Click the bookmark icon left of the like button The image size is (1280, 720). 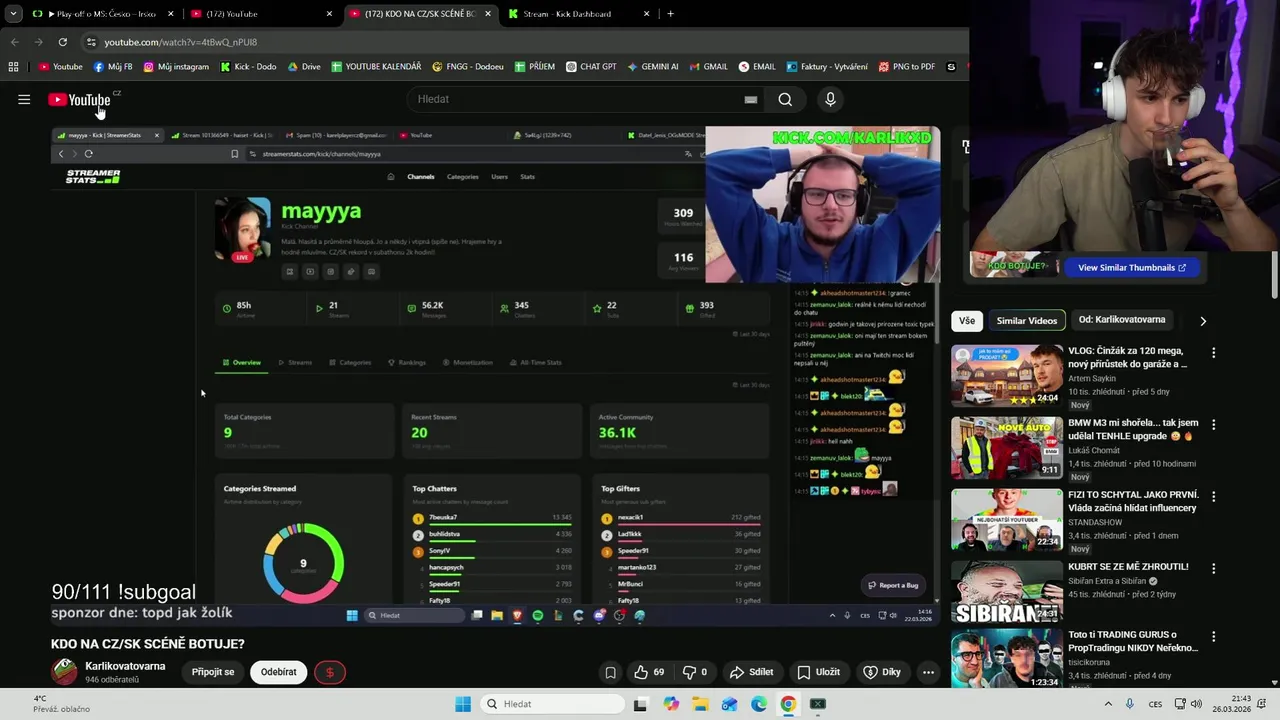tap(610, 672)
